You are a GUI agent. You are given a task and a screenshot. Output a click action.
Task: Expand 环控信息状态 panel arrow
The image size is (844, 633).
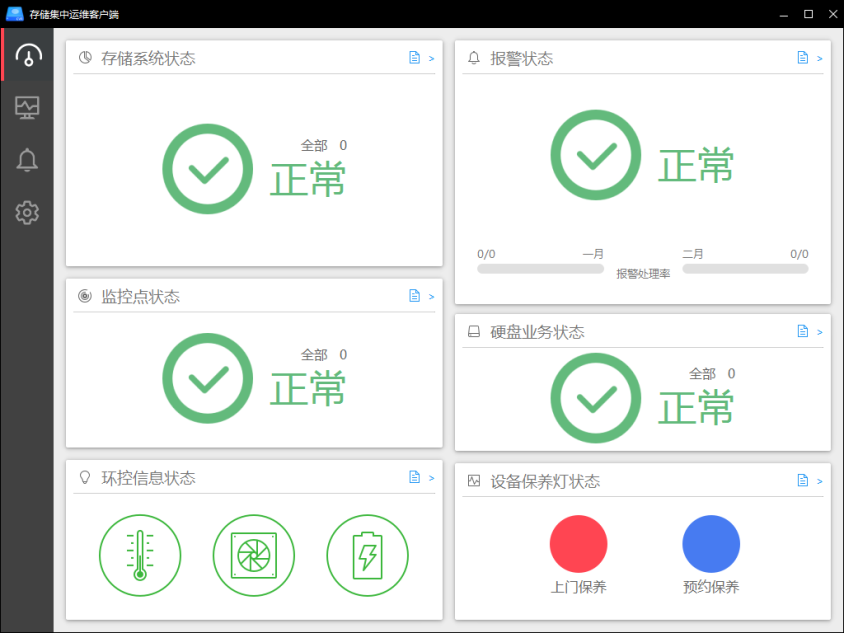coord(431,477)
